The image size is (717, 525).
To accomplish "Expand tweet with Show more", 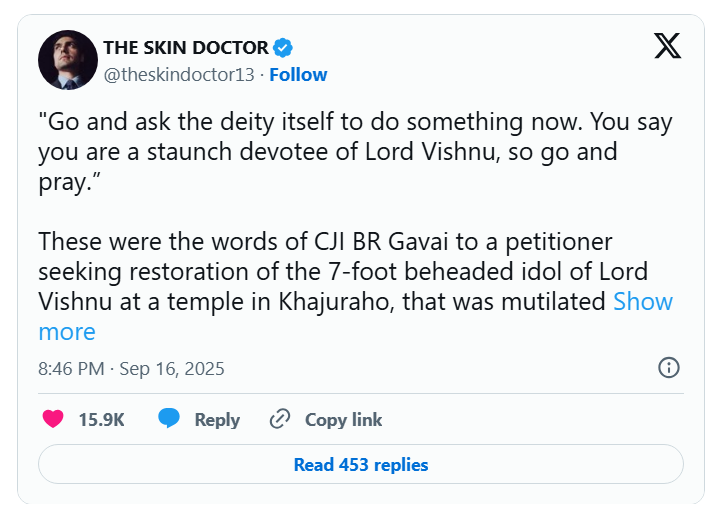I will coord(642,301).
